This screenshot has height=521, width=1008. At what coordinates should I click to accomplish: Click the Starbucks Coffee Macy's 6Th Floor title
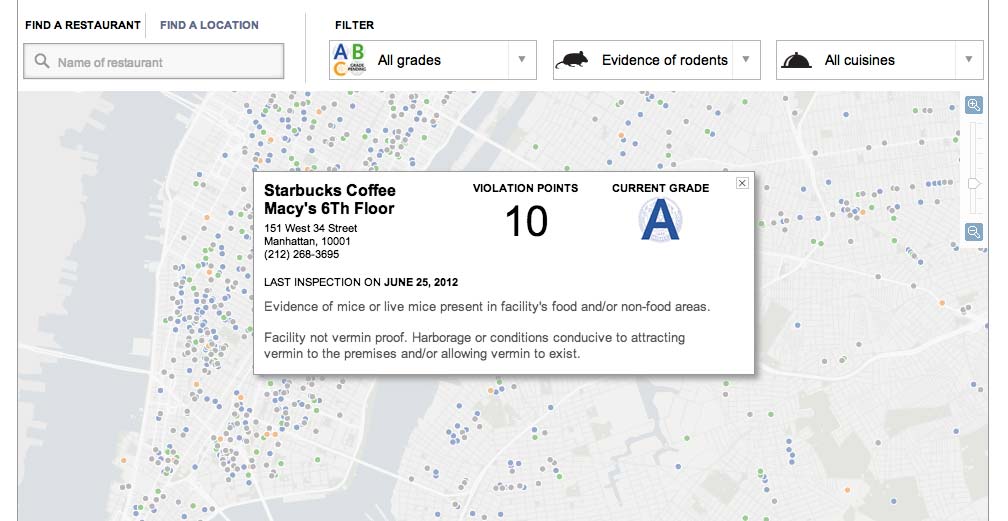coord(330,199)
